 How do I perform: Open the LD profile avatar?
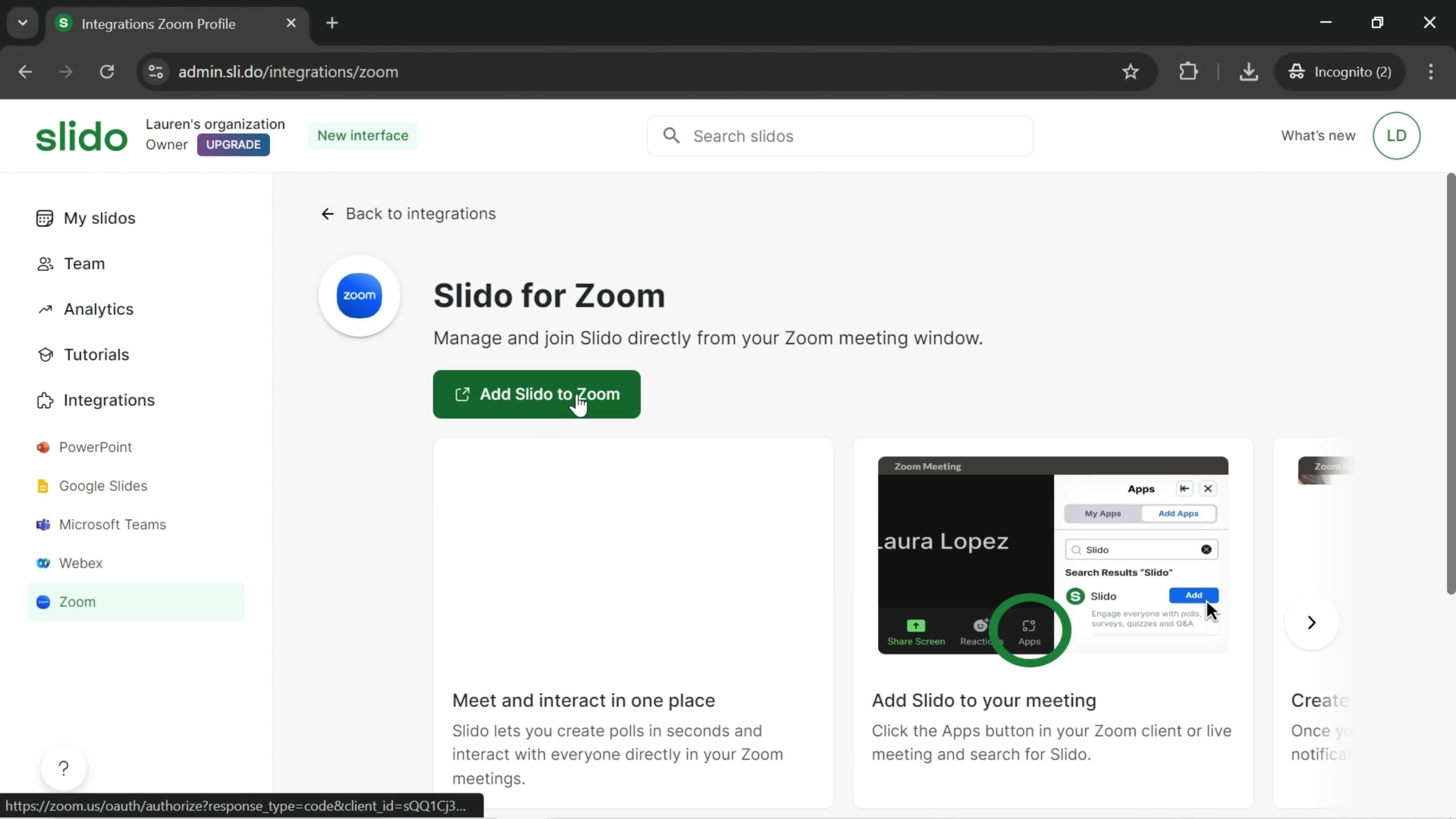click(x=1396, y=136)
